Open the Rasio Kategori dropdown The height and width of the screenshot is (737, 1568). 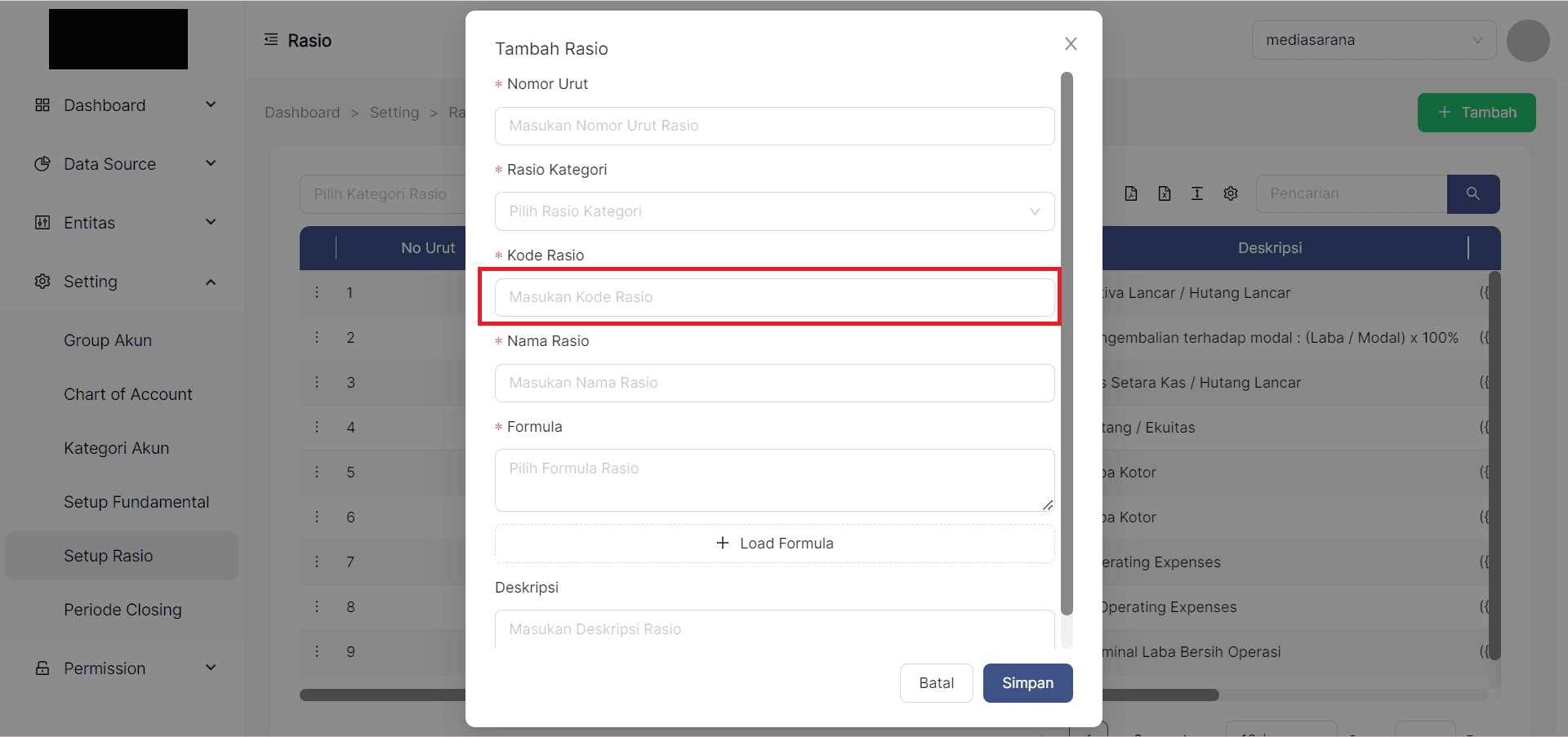(774, 211)
